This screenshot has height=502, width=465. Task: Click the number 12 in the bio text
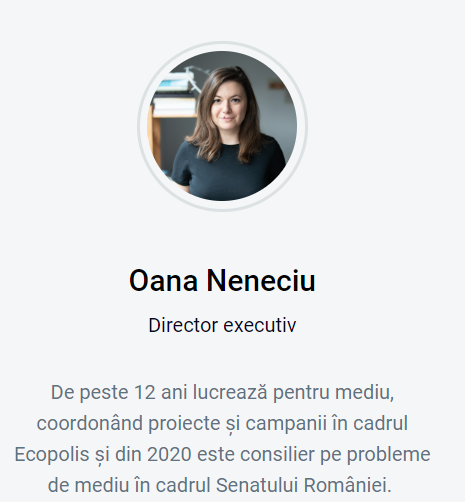[145, 392]
